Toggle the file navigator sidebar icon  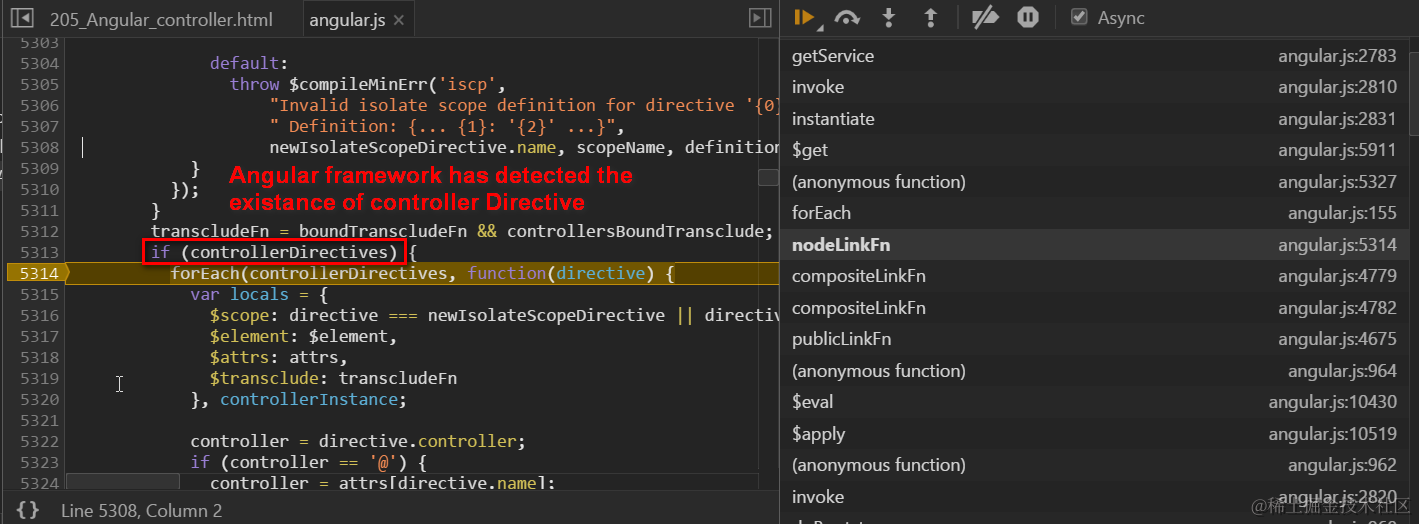(x=22, y=18)
